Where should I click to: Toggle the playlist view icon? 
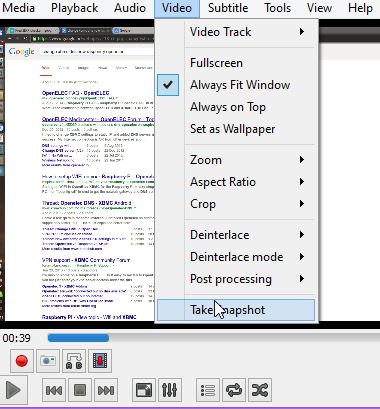(208, 390)
